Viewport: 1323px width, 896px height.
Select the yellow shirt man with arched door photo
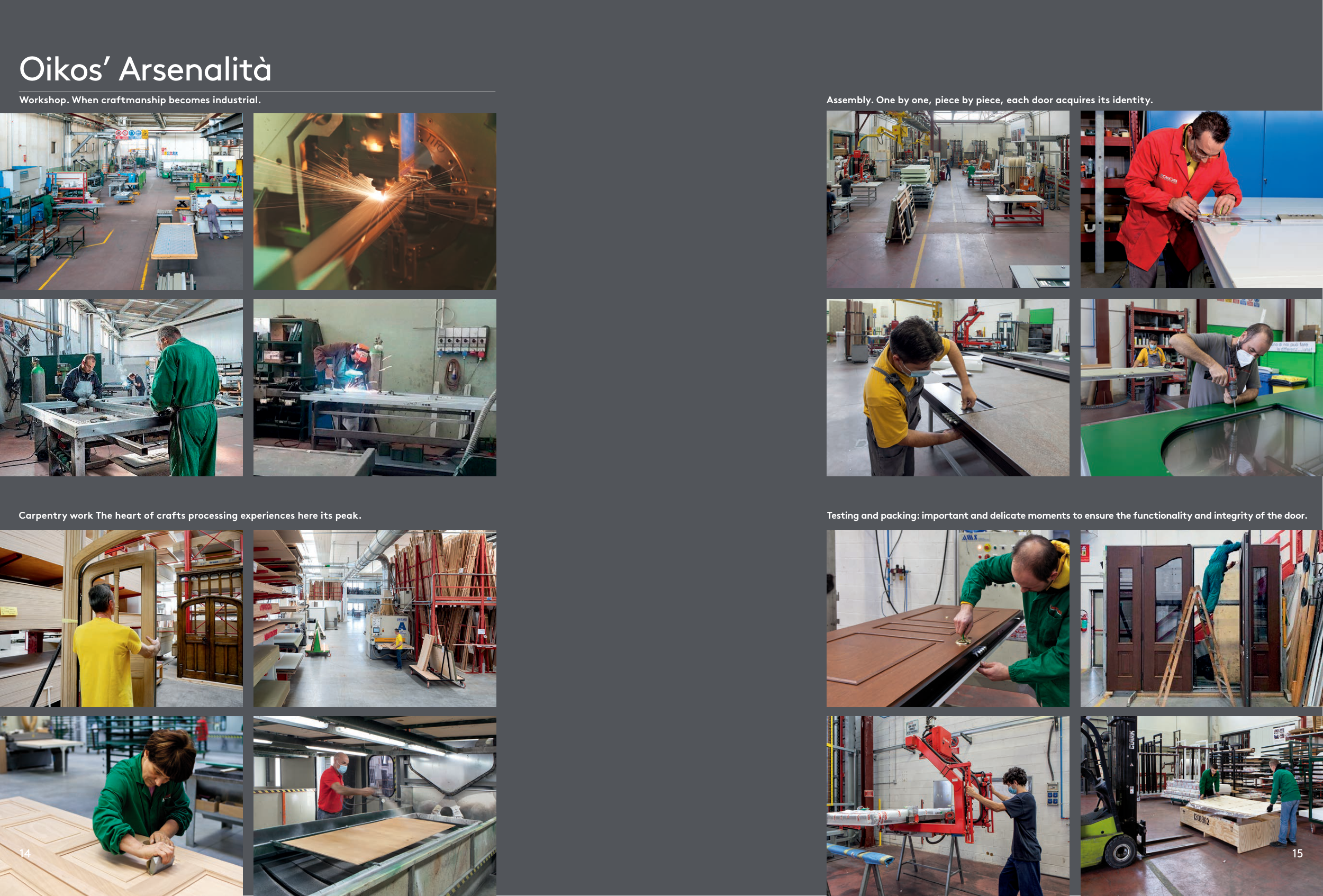tap(121, 618)
